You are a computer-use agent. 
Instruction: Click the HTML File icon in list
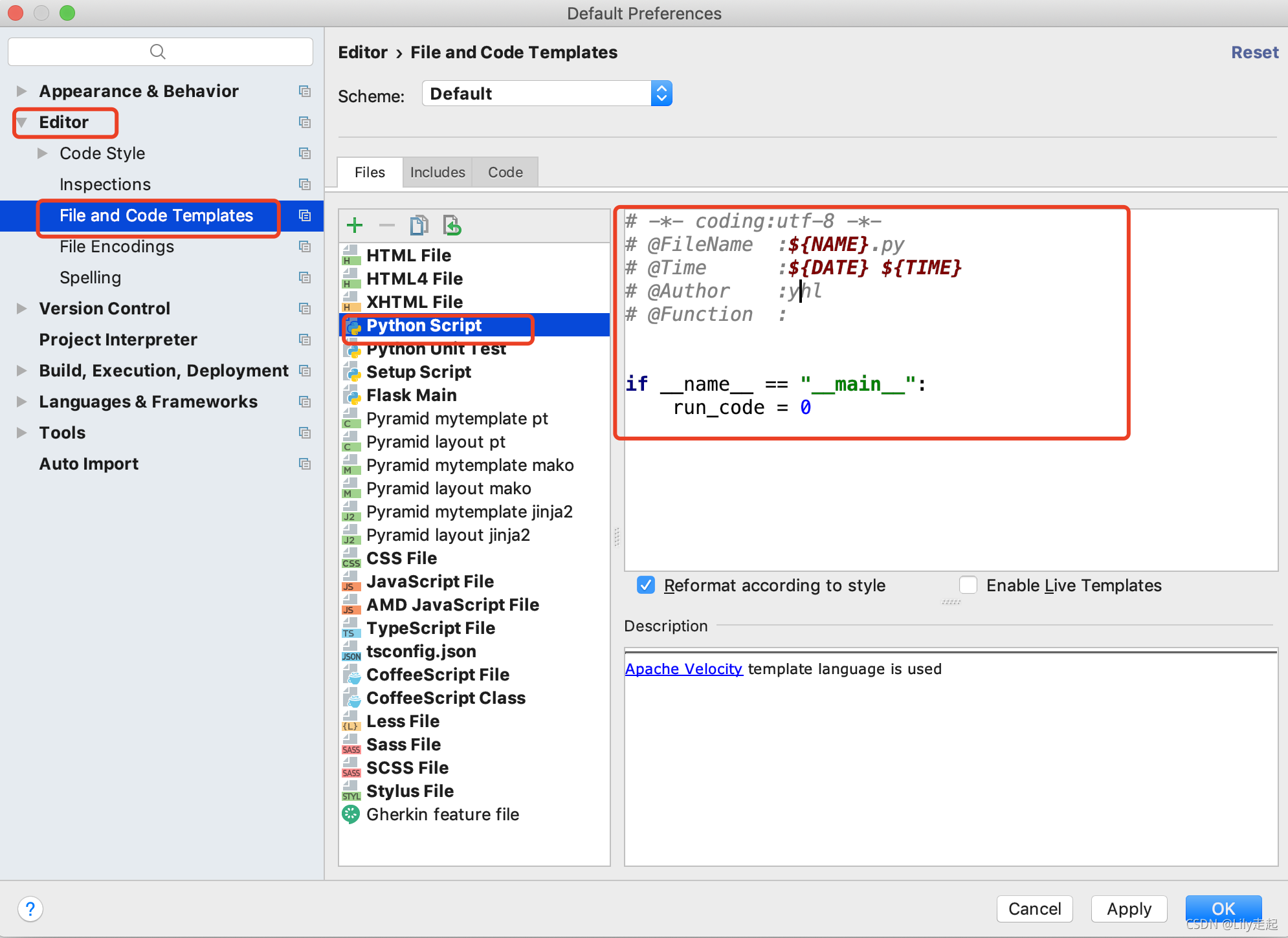click(x=353, y=255)
